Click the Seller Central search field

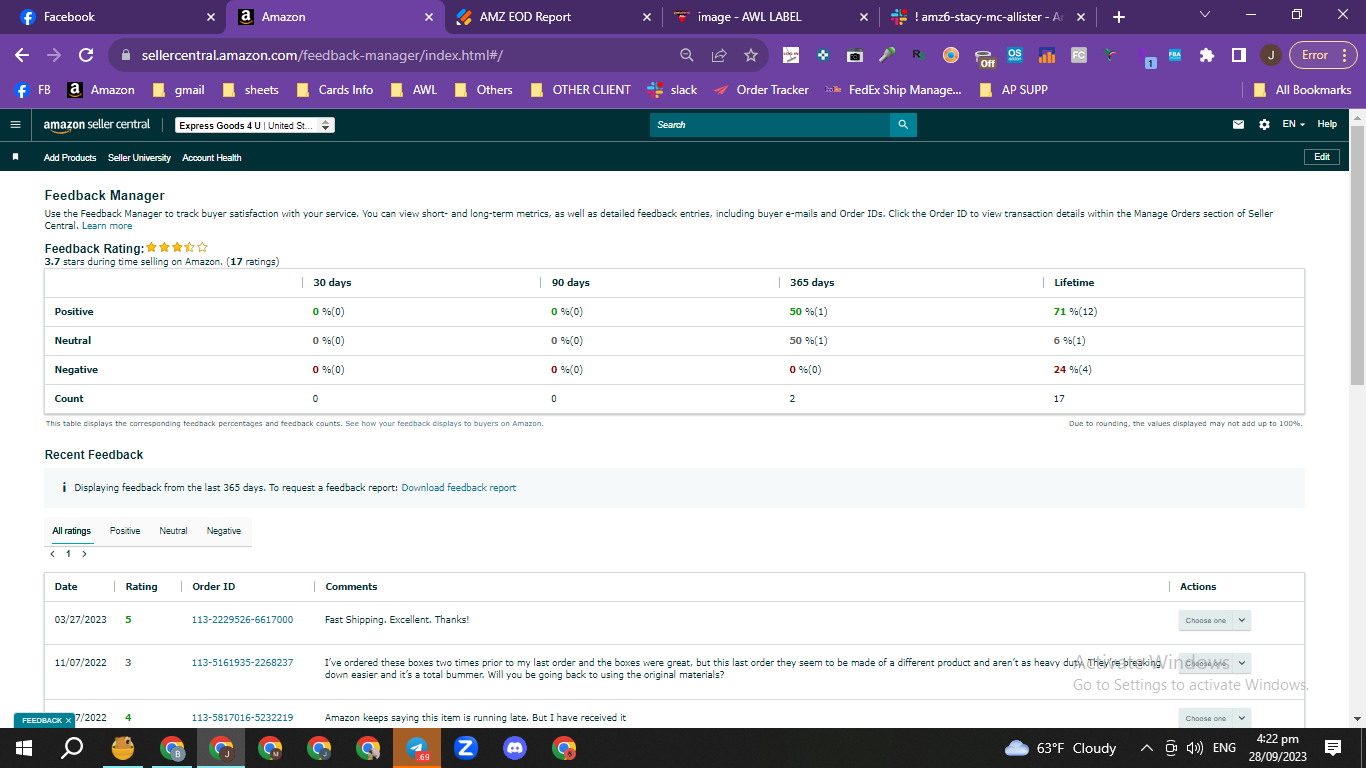pos(770,125)
